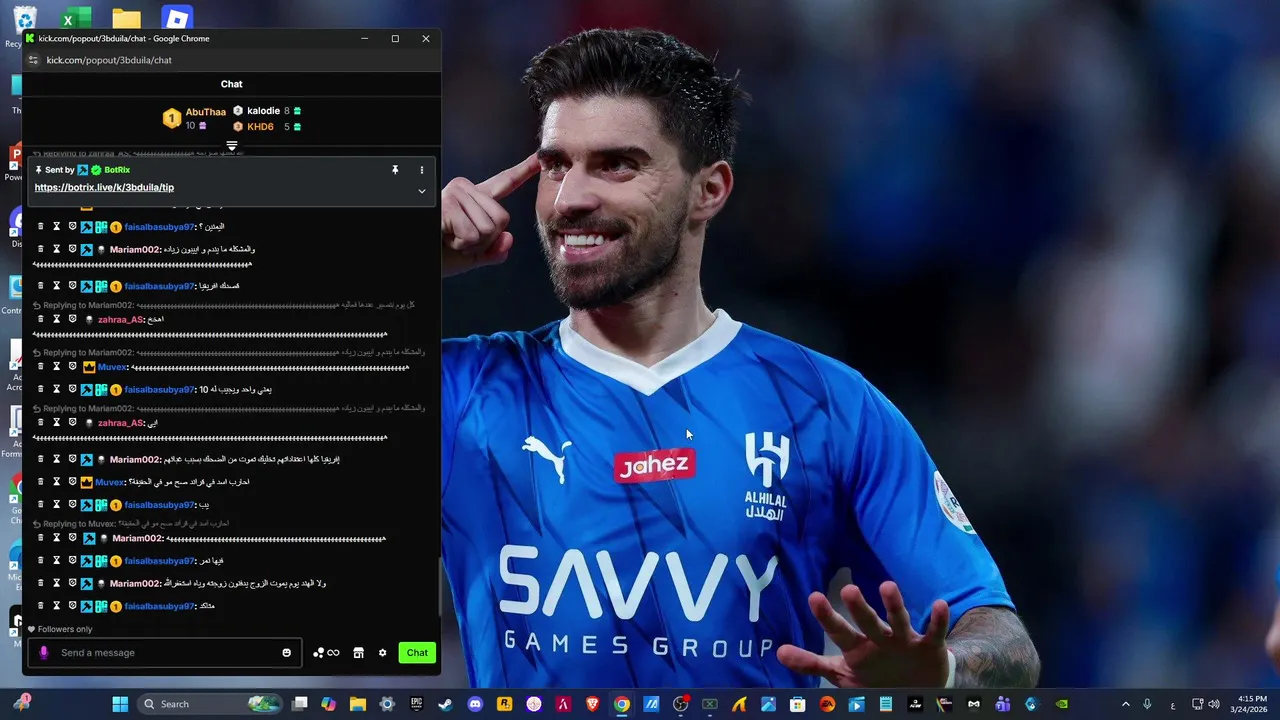Viewport: 1280px width, 720px height.
Task: Open the Windows Start menu
Action: [x=120, y=704]
